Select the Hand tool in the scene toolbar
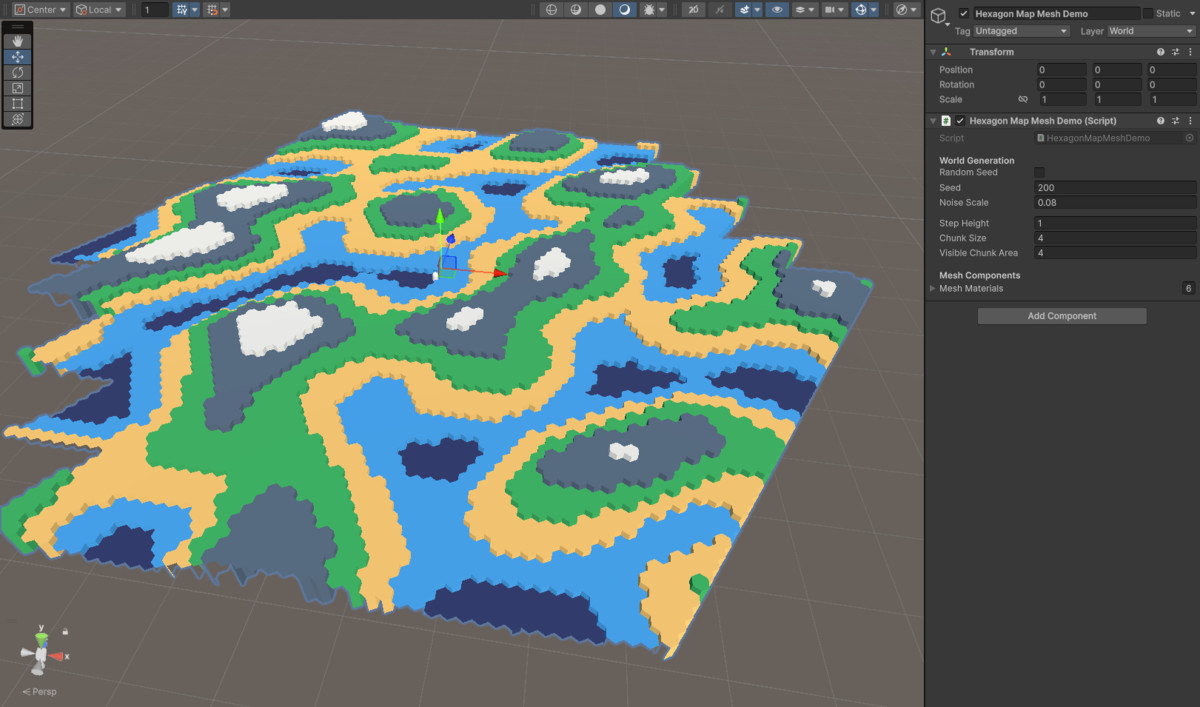The image size is (1200, 707). 18,41
